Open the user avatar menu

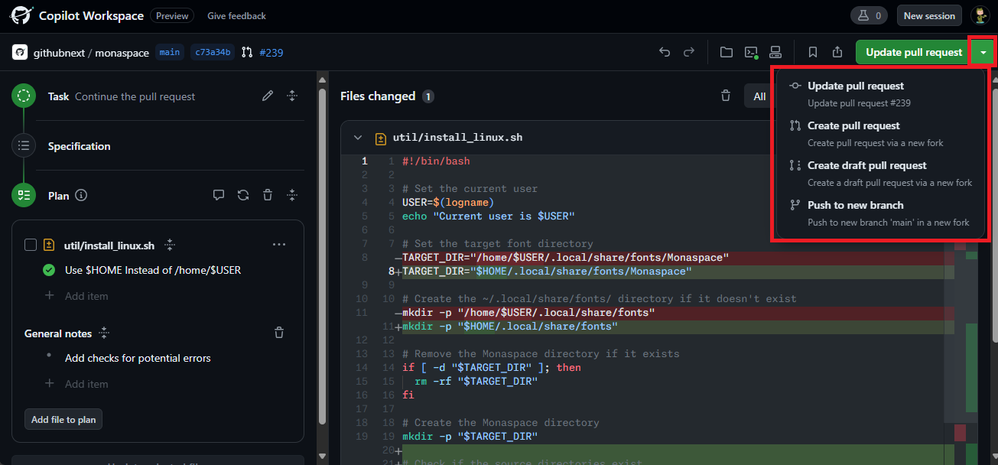click(x=980, y=16)
